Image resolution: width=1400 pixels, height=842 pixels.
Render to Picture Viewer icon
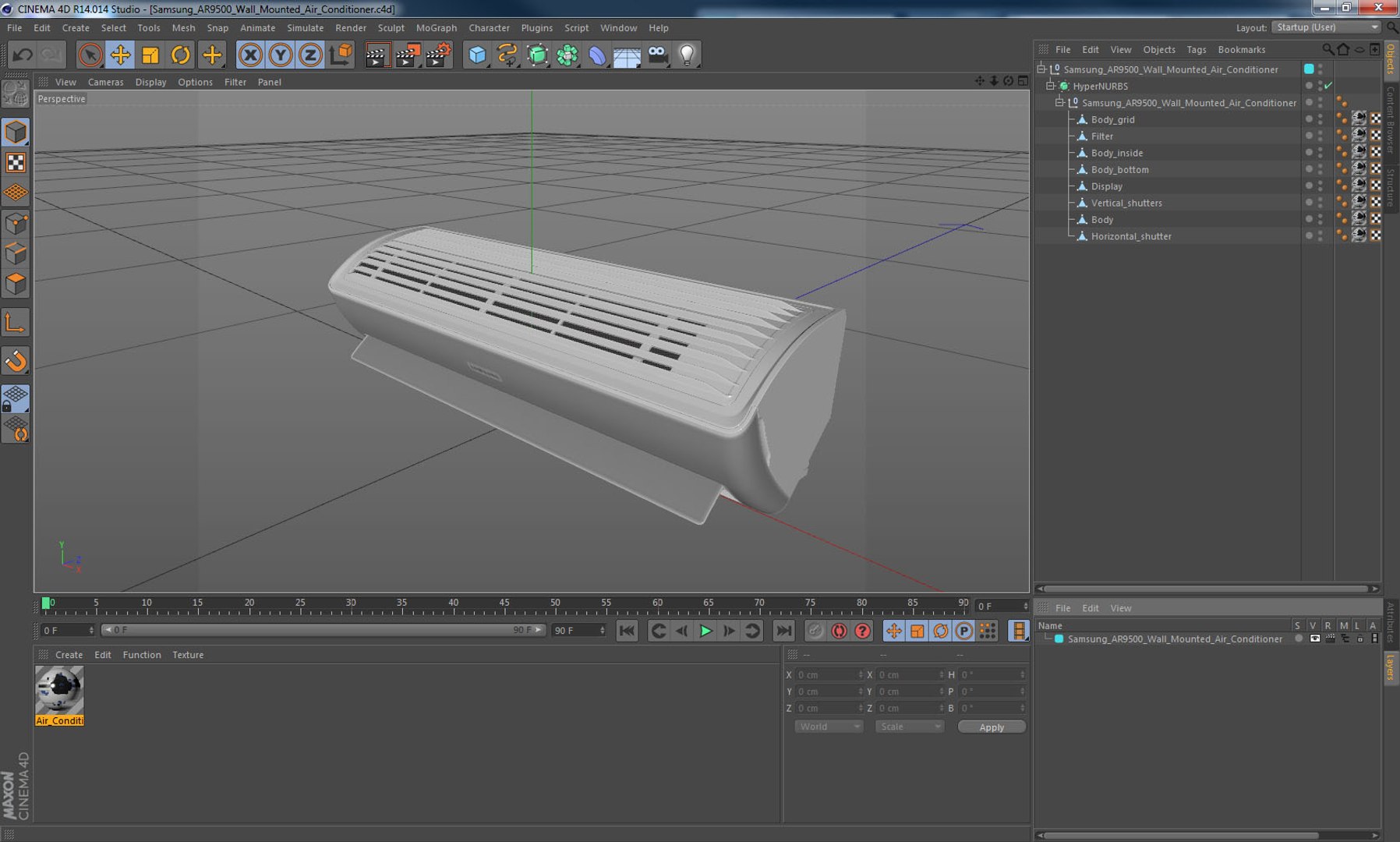[407, 55]
